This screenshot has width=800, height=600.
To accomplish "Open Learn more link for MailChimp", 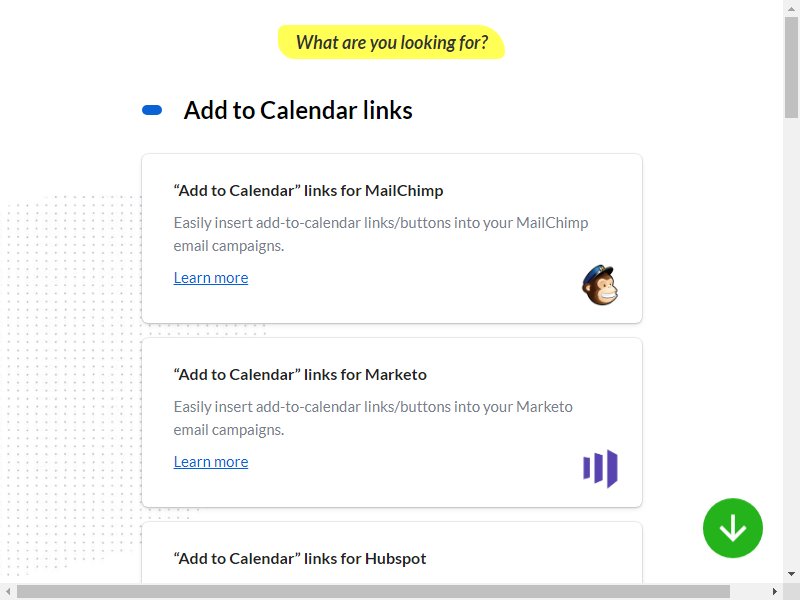I will (211, 278).
